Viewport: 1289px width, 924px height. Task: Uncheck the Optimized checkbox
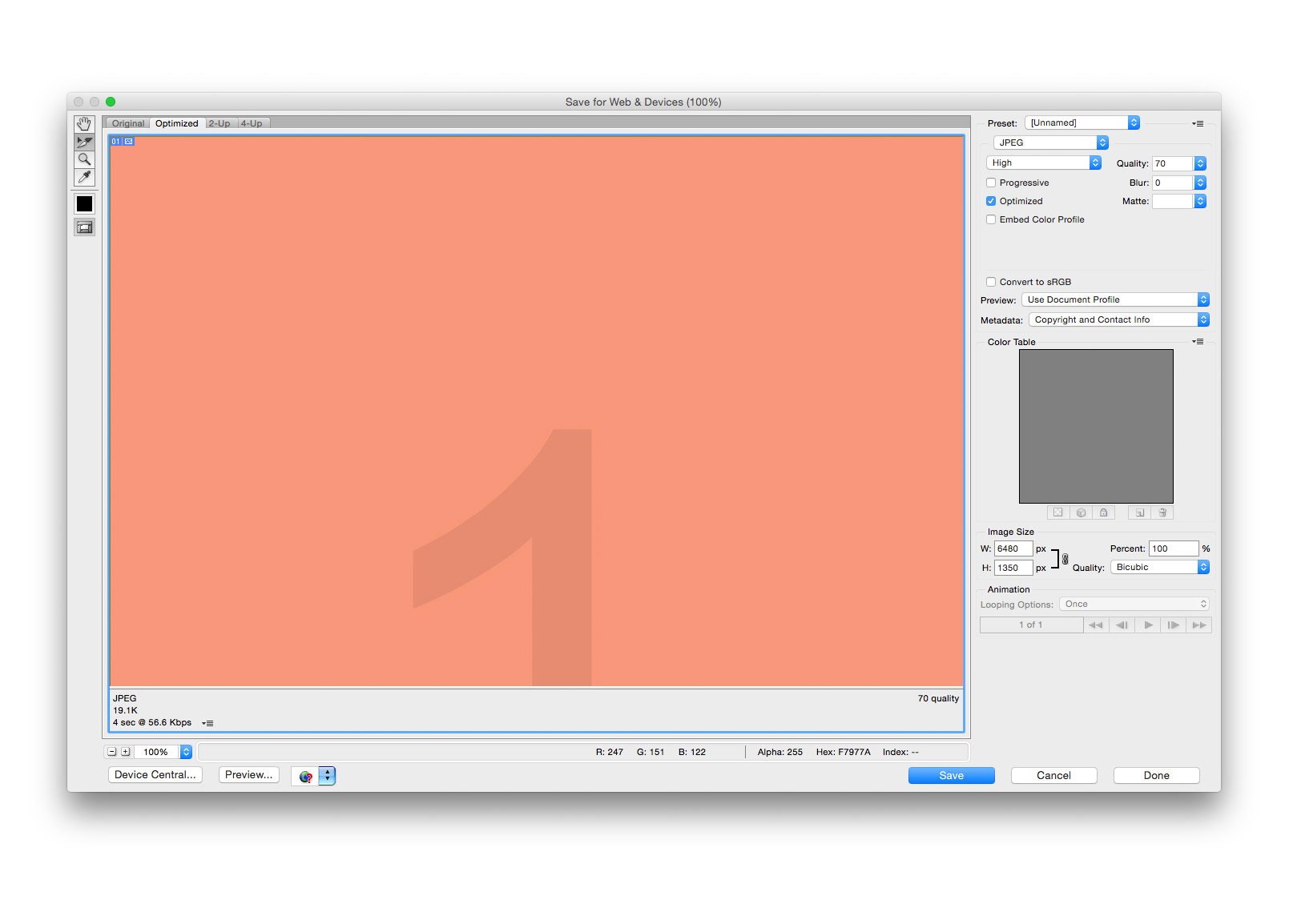pyautogui.click(x=991, y=201)
